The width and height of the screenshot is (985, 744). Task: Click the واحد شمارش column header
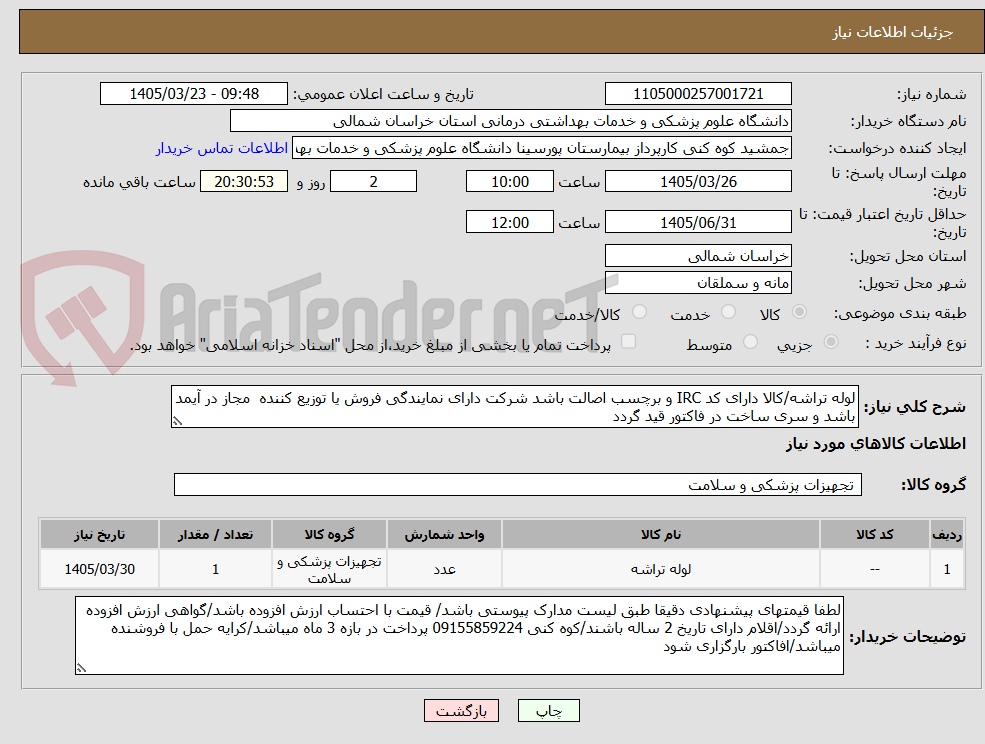click(x=444, y=534)
